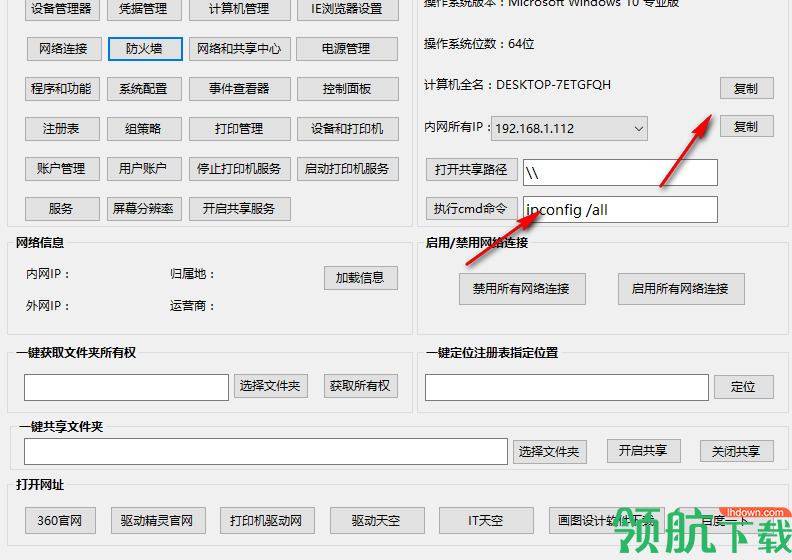Click the 归属地: label
Screen dimensions: 792x560
click(192, 274)
